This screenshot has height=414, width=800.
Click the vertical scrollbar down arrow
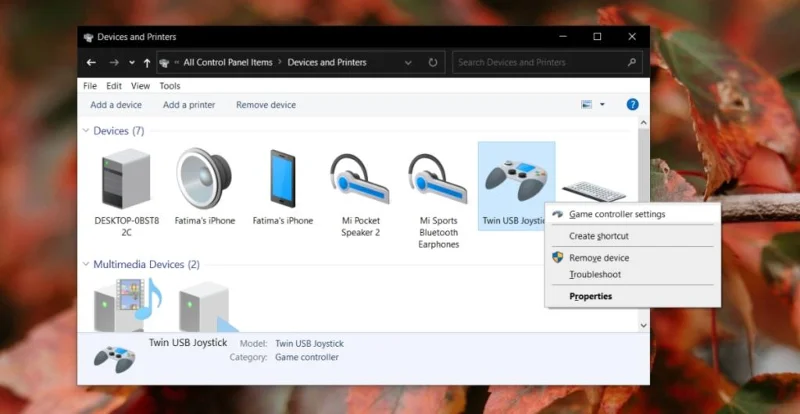tap(643, 325)
